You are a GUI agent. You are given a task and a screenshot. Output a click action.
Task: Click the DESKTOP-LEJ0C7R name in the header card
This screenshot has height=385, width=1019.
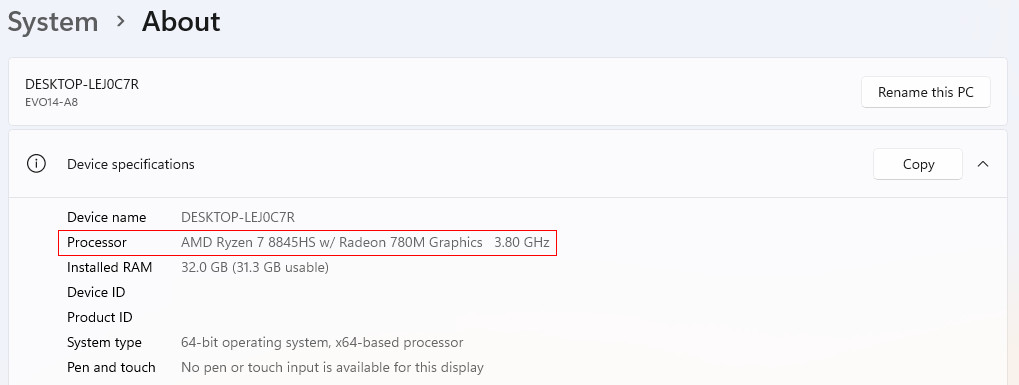point(82,84)
